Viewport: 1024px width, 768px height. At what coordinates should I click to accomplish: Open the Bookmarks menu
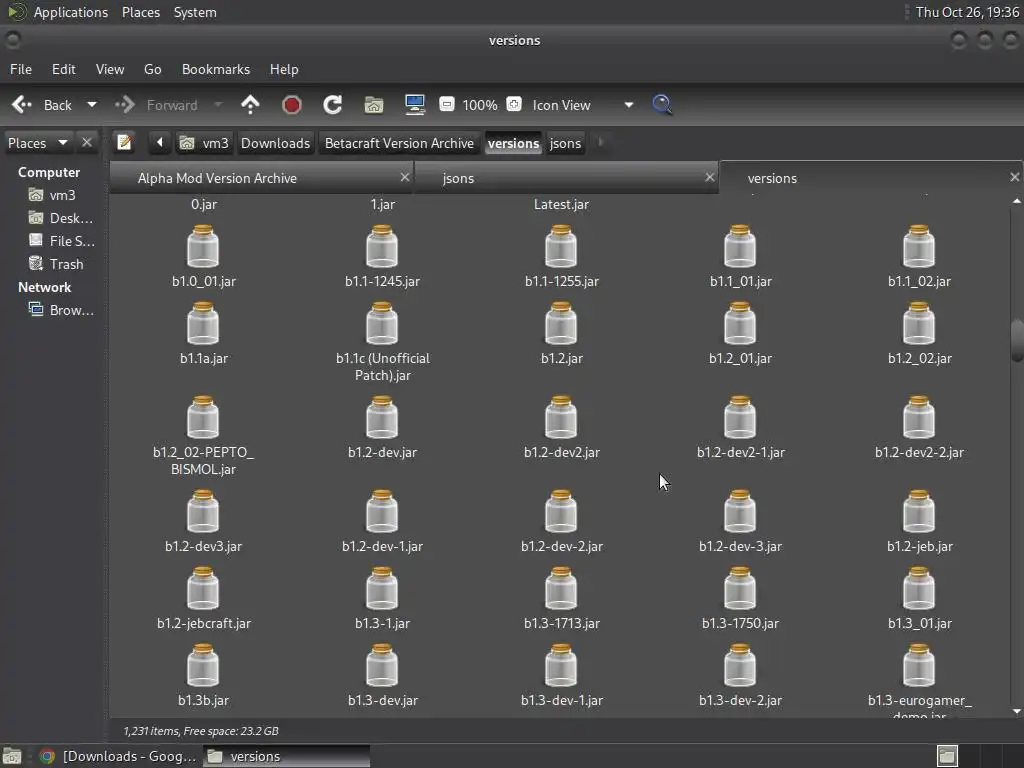tap(216, 69)
